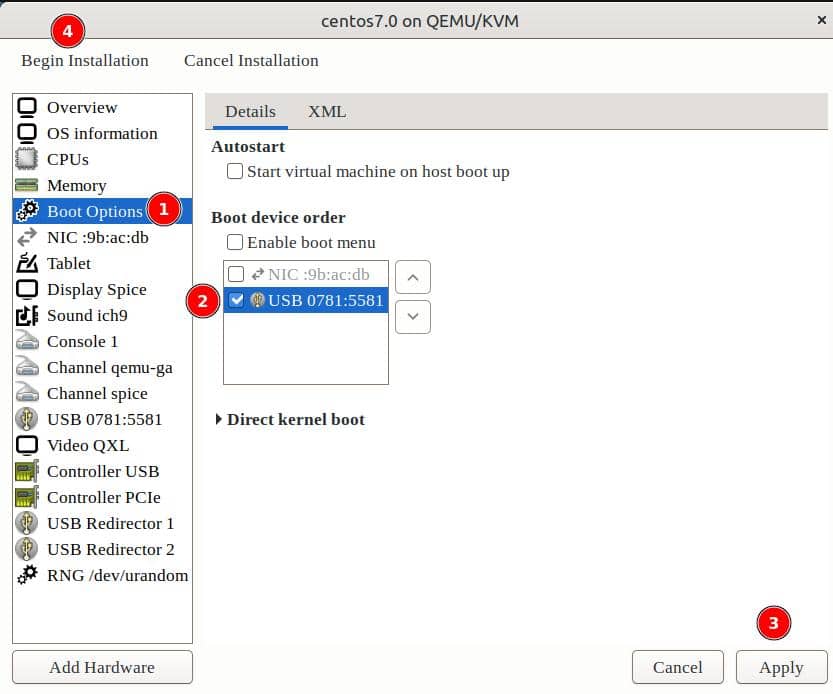This screenshot has height=694, width=833.
Task: Click the USB icon in boot order list
Action: [x=258, y=300]
